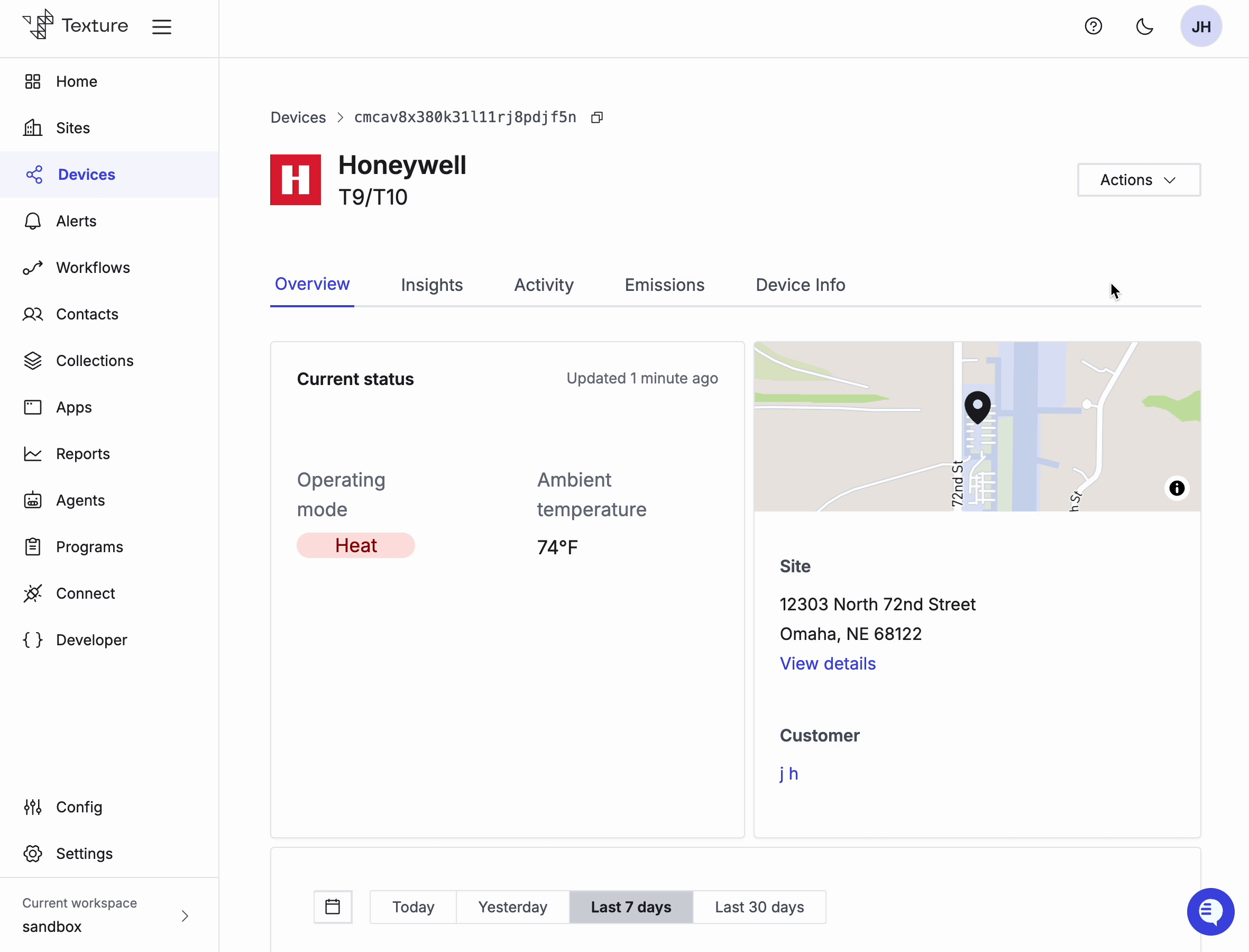Switch to the Overview tab
Screen dimensions: 1249x952
coord(312,285)
